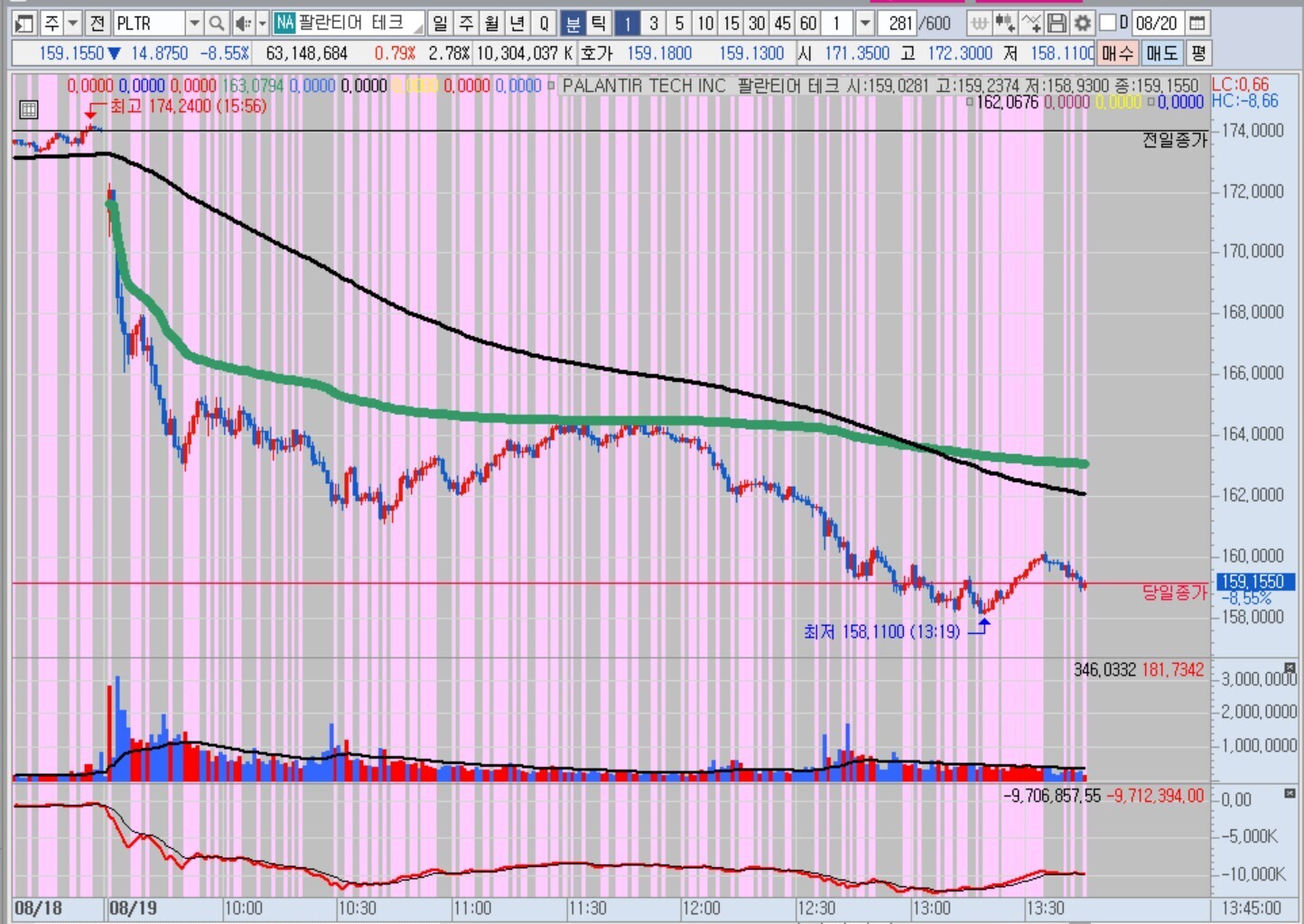
Task: Click the 호가 quote button
Action: click(x=596, y=53)
